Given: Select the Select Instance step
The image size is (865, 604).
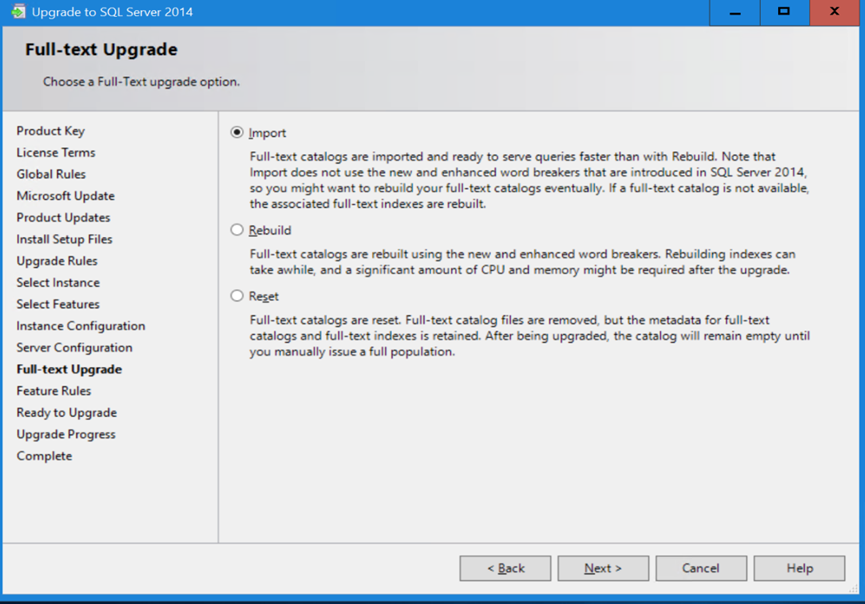Looking at the screenshot, I should (x=58, y=282).
